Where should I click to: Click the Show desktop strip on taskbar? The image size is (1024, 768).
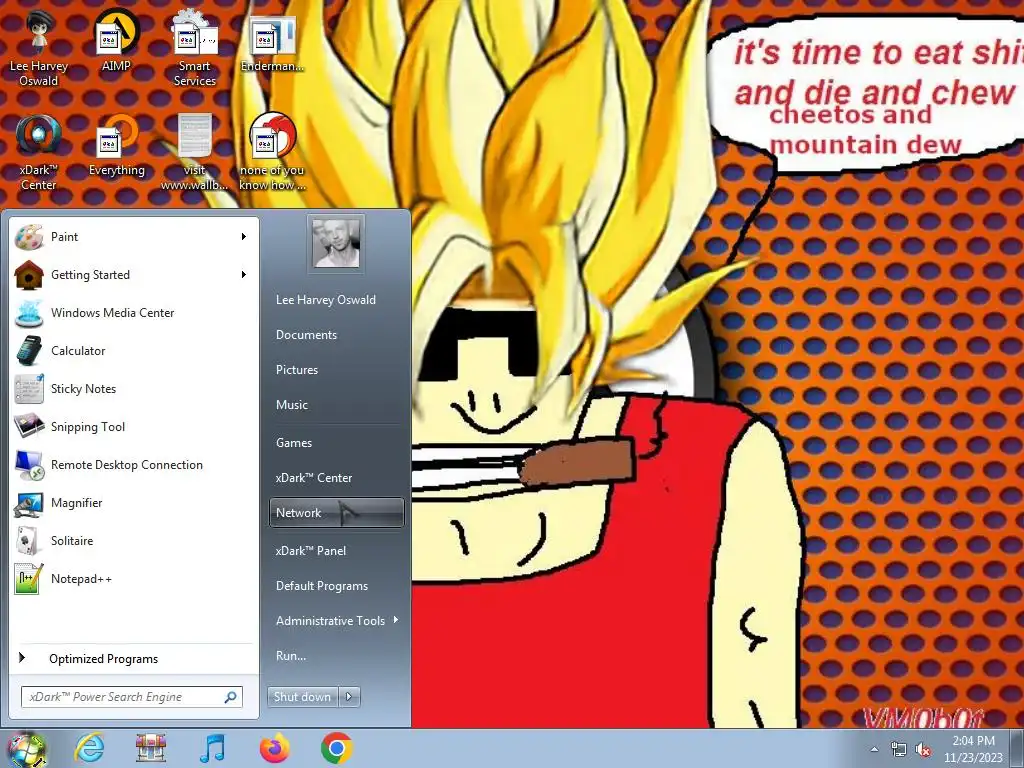(1017, 748)
